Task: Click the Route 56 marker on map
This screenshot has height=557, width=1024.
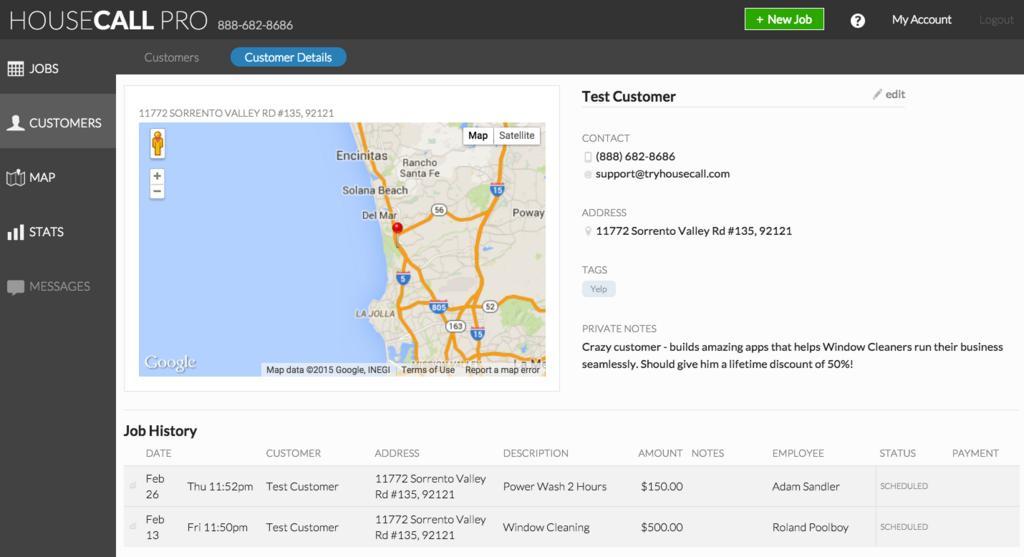Action: [439, 210]
